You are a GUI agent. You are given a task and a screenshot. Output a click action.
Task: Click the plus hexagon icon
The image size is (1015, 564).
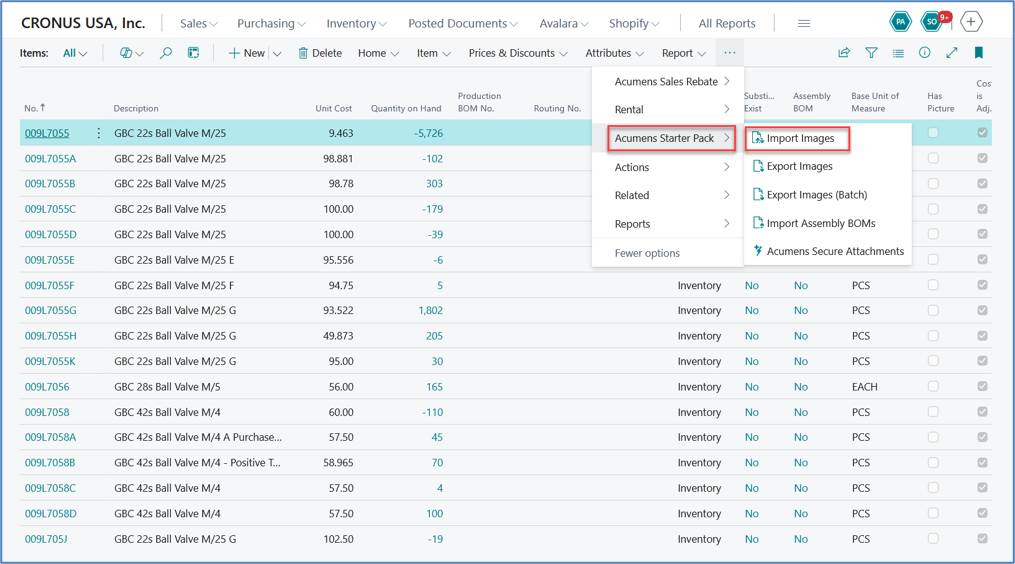[x=971, y=22]
